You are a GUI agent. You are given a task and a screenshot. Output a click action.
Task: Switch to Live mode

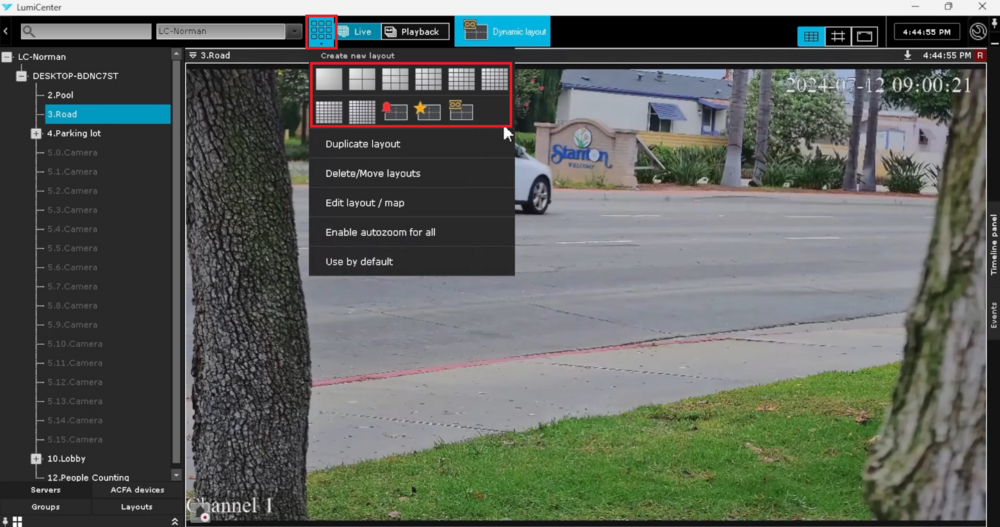click(354, 32)
